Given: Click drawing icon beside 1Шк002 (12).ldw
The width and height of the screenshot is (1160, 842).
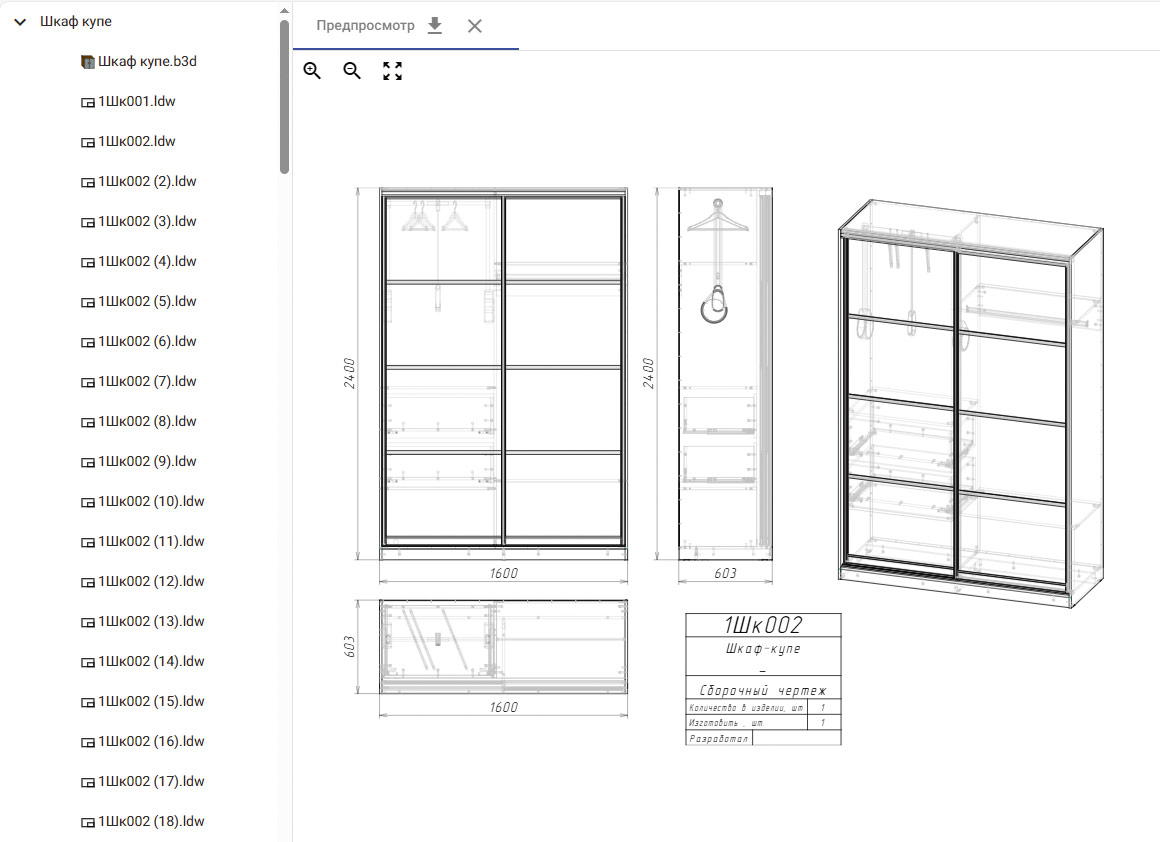Looking at the screenshot, I should click(87, 582).
